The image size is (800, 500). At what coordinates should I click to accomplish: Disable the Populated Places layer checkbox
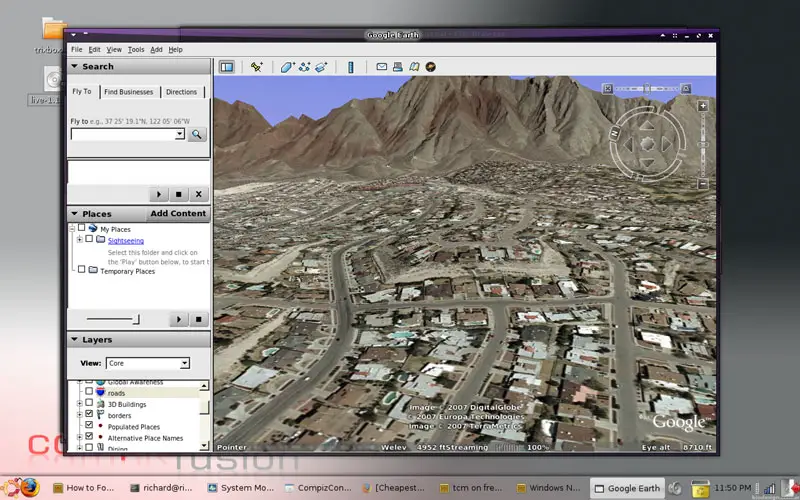(89, 424)
